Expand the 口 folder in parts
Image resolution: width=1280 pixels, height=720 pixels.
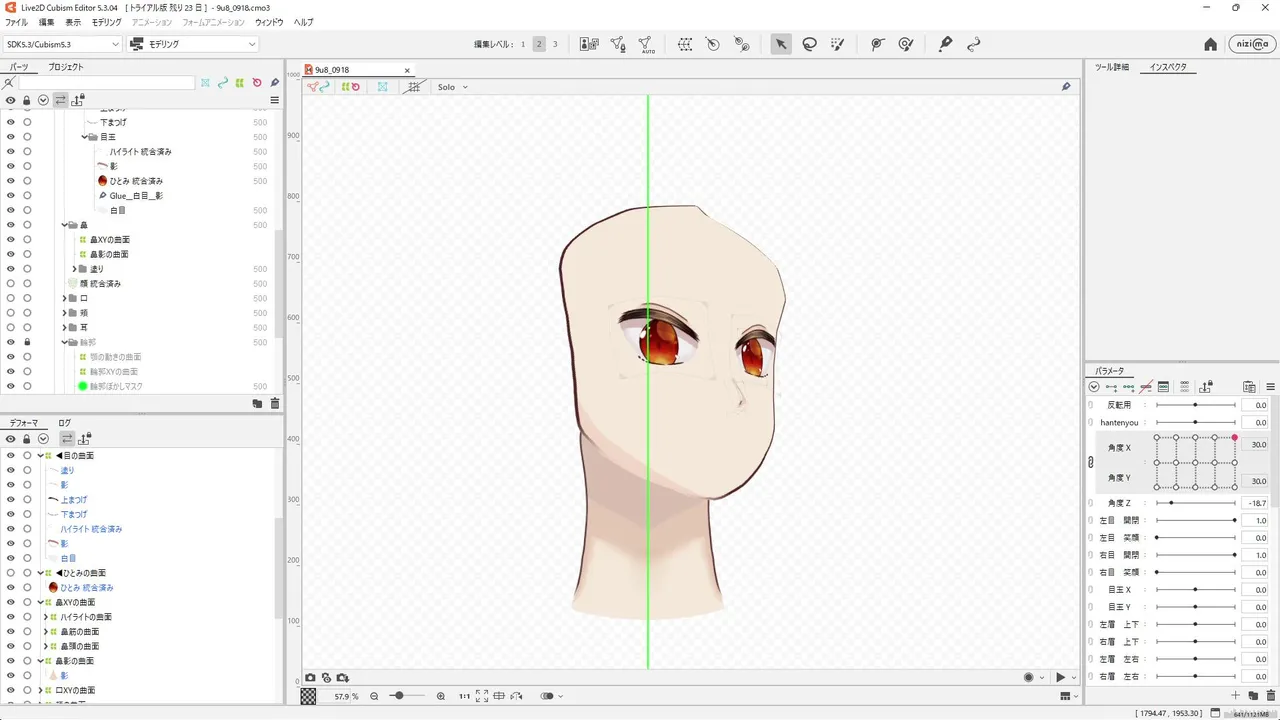point(65,298)
